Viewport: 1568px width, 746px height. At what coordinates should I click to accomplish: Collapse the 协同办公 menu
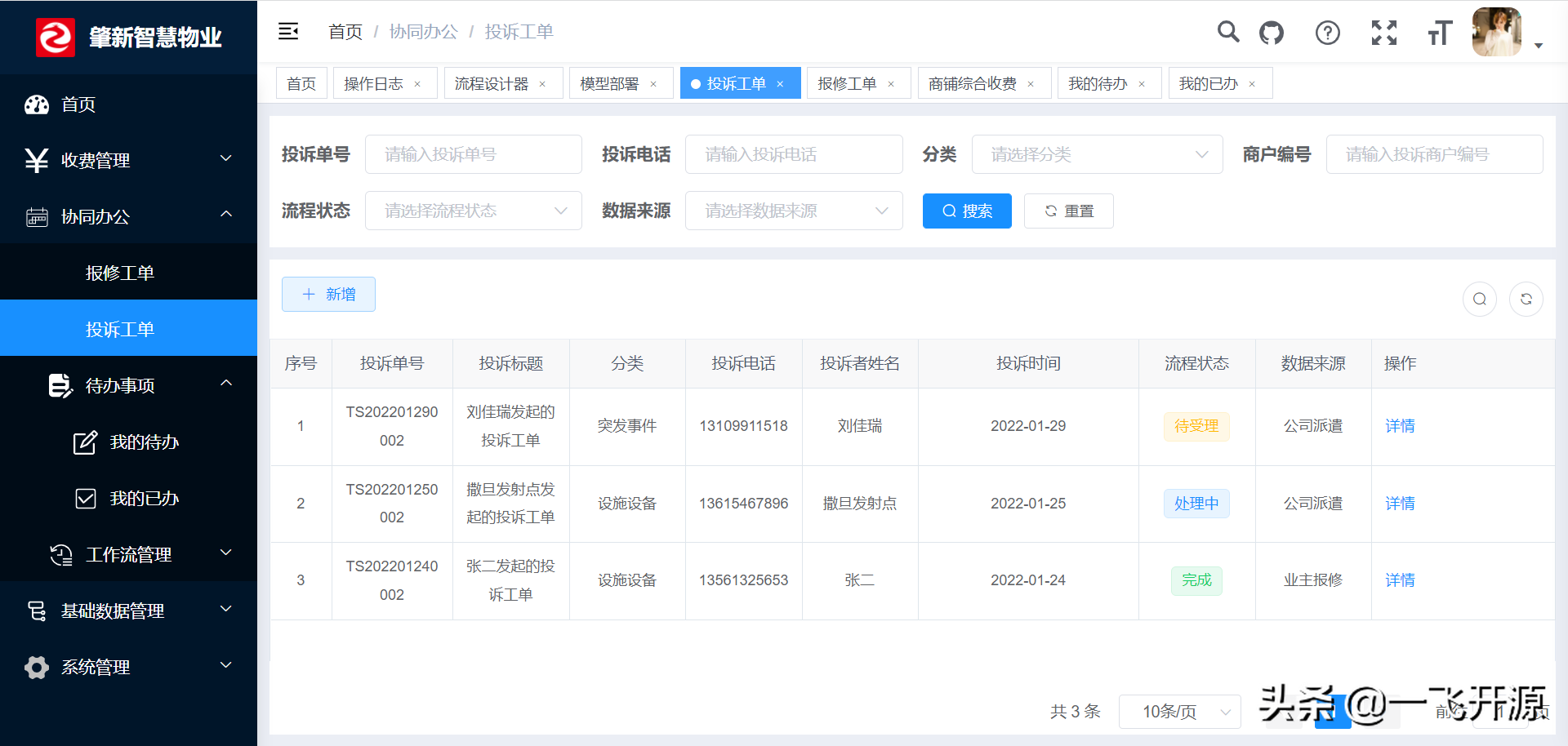[128, 216]
